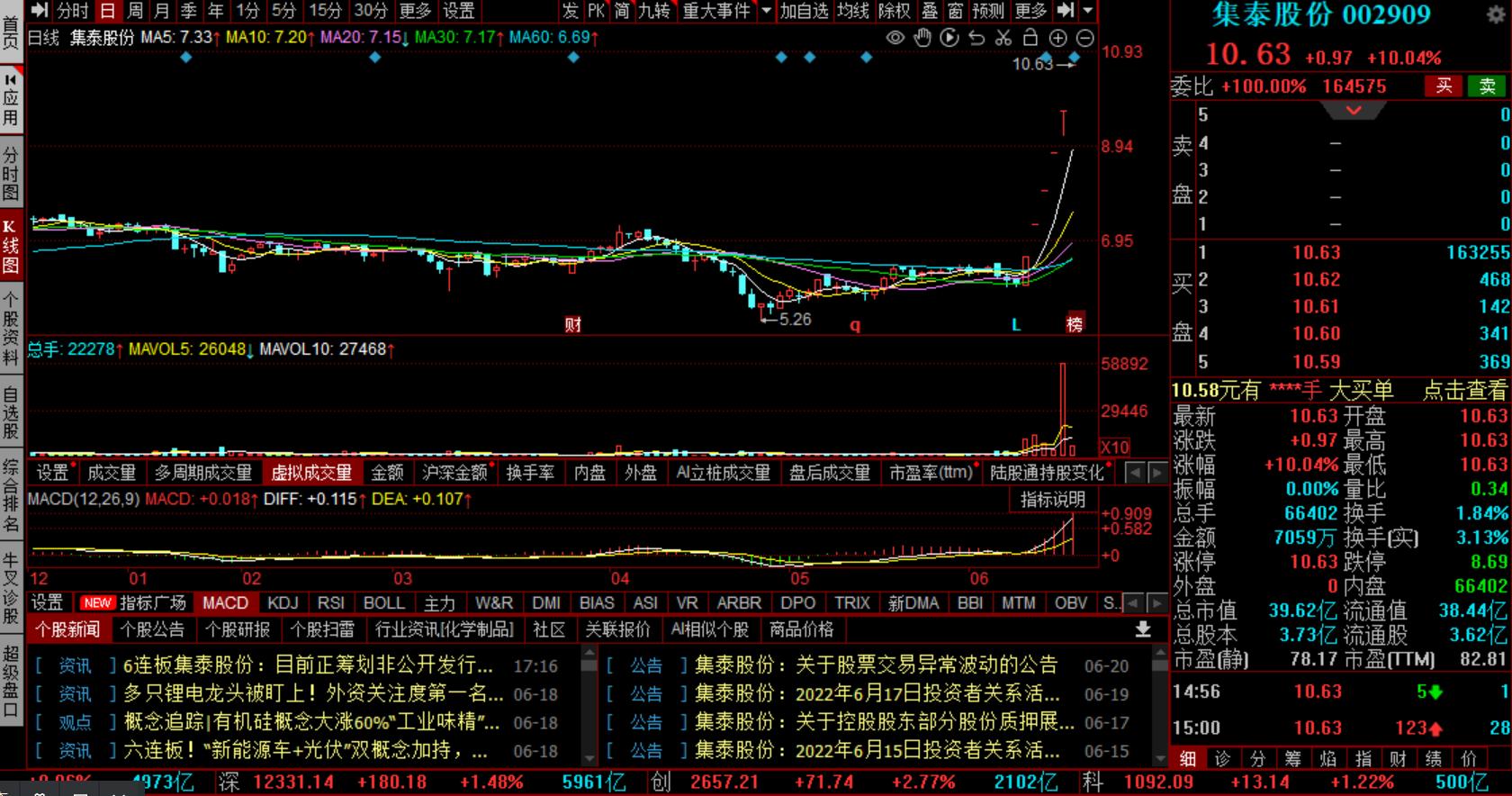Select the AI立桩成交量 tab
The width and height of the screenshot is (1512, 796).
point(724,473)
